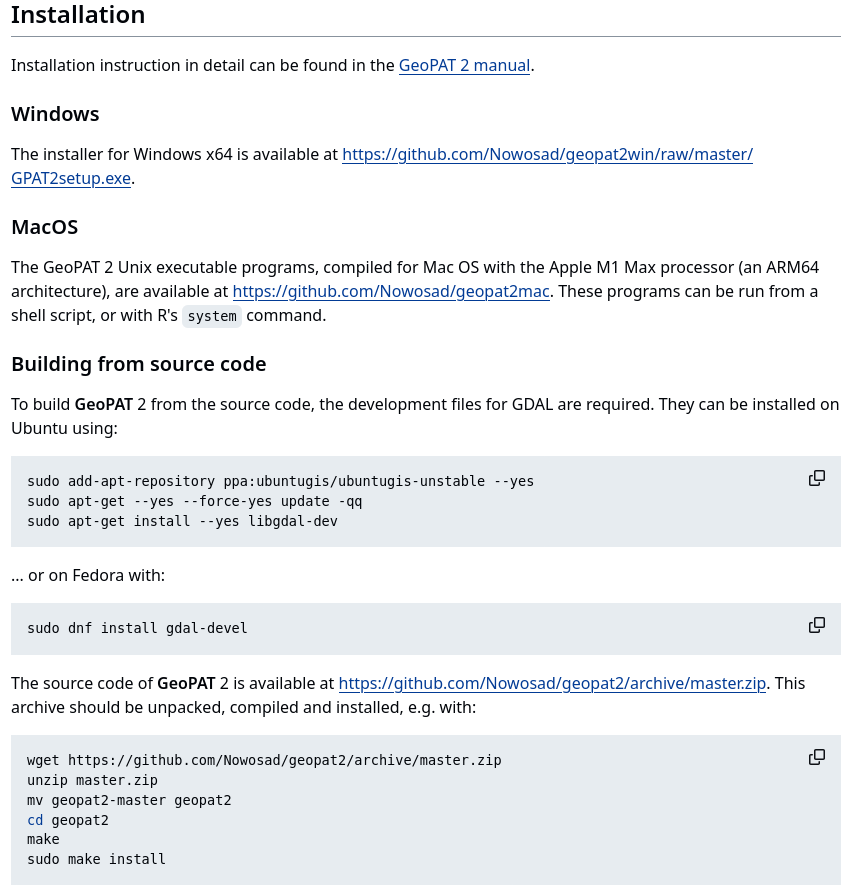Viewport: 849px width, 895px height.
Task: Follow the Windows GPAT2setup.exe installer link
Action: click(547, 155)
